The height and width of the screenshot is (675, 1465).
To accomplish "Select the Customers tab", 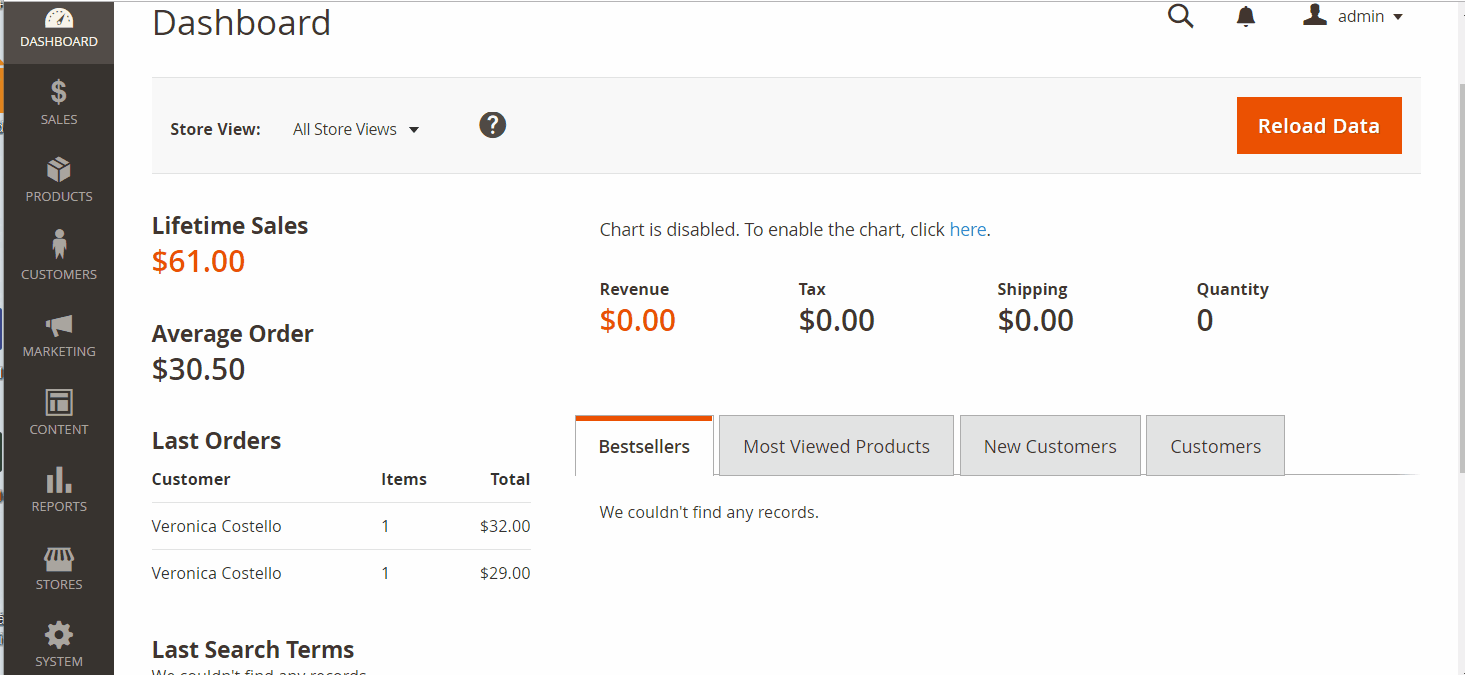I will [x=1215, y=447].
